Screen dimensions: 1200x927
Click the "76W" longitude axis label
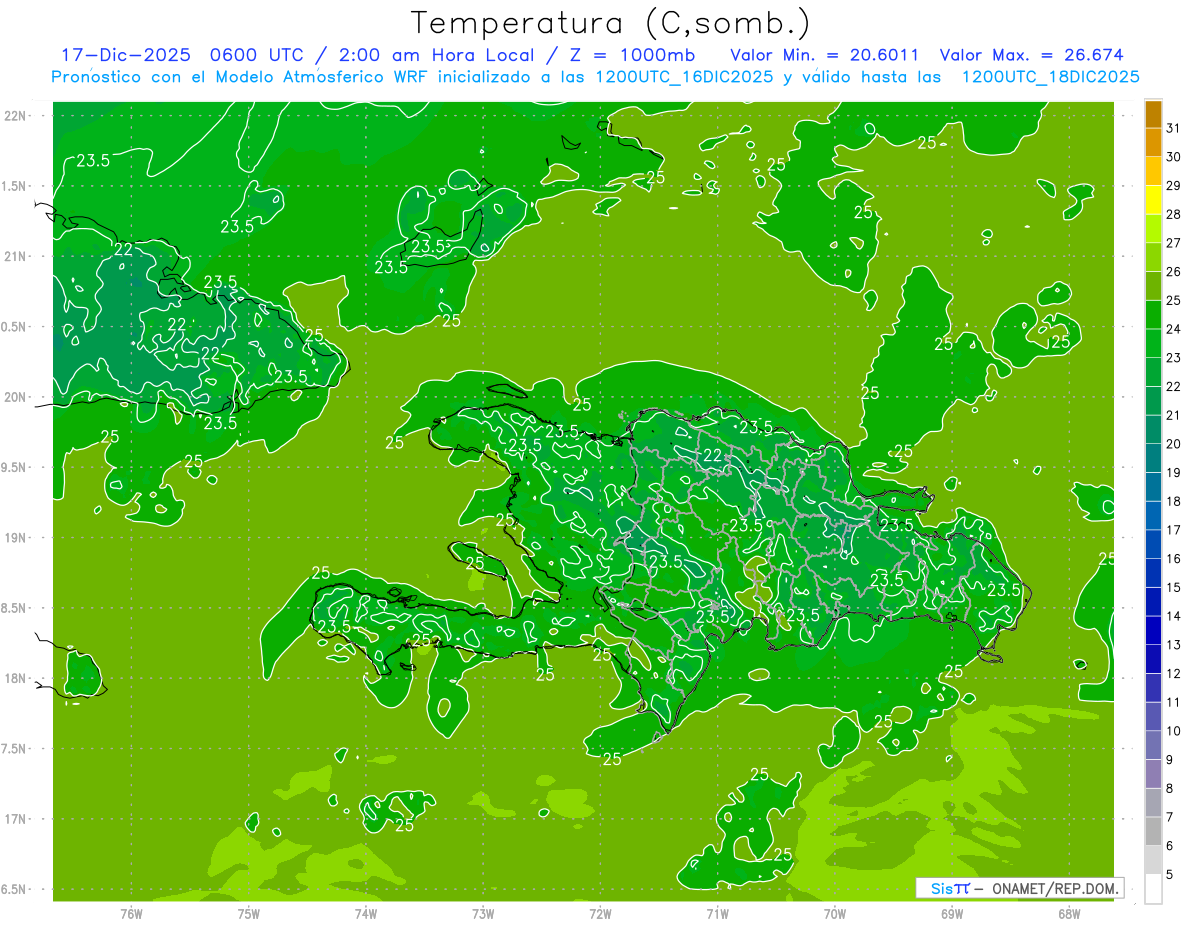pyautogui.click(x=131, y=914)
